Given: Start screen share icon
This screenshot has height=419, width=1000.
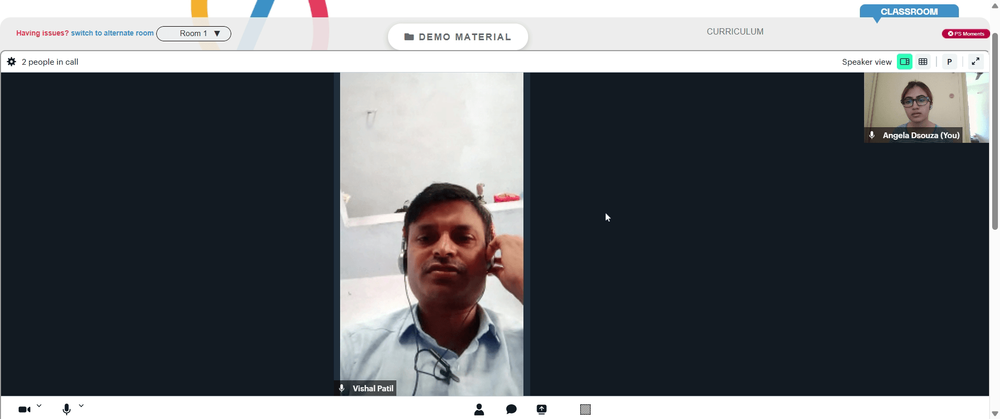Looking at the screenshot, I should pos(541,409).
